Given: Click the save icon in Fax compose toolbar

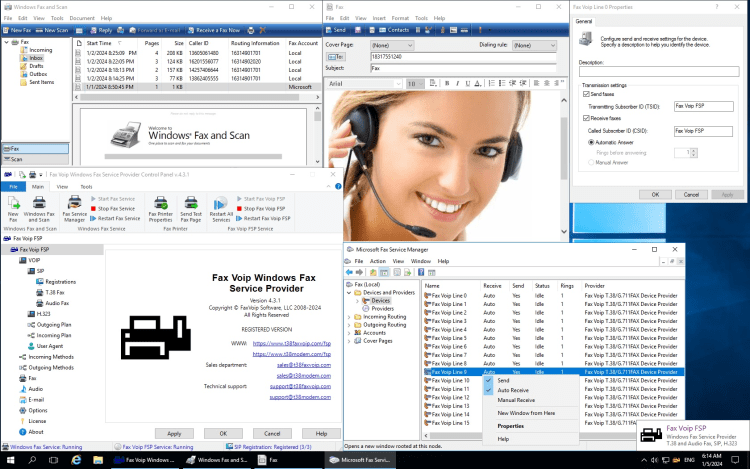Looking at the screenshot, I should (358, 30).
